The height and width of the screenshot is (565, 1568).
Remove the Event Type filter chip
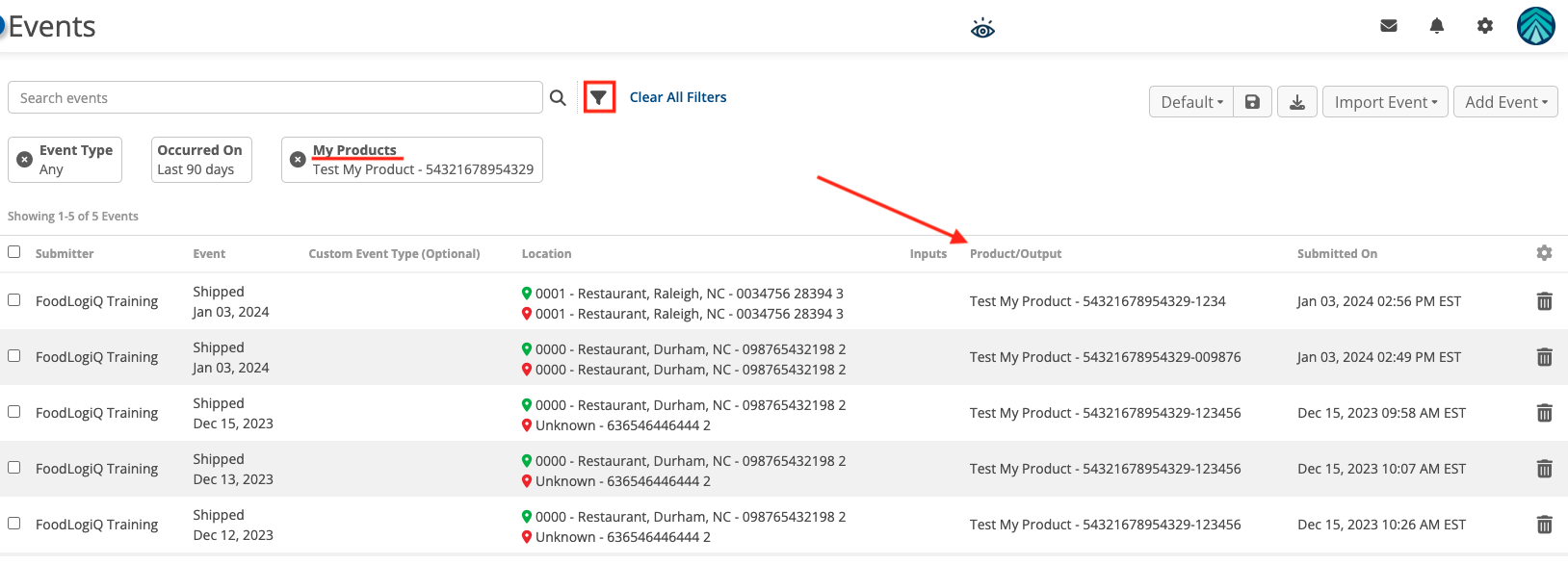pos(25,160)
